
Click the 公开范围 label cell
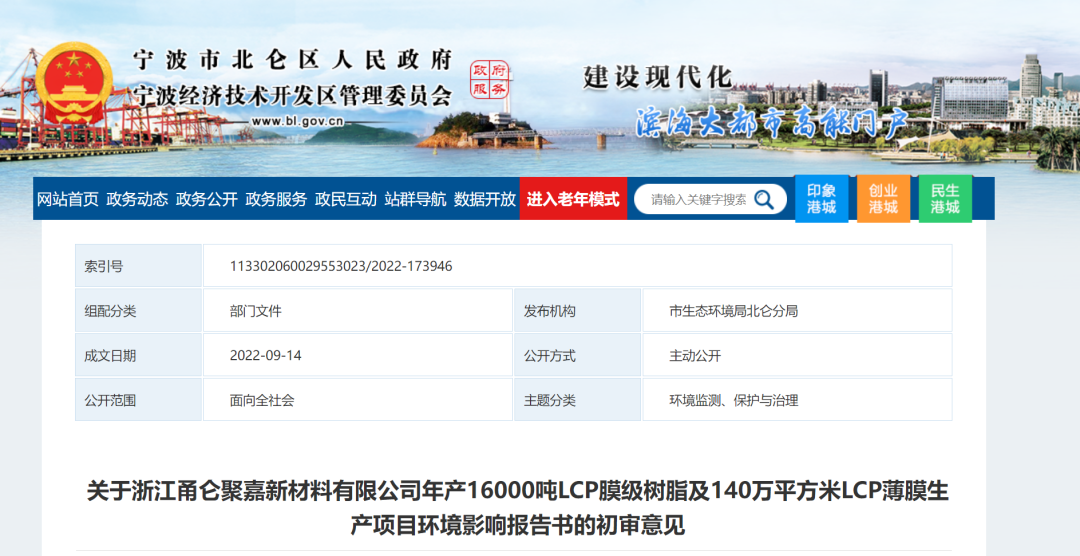coord(138,400)
